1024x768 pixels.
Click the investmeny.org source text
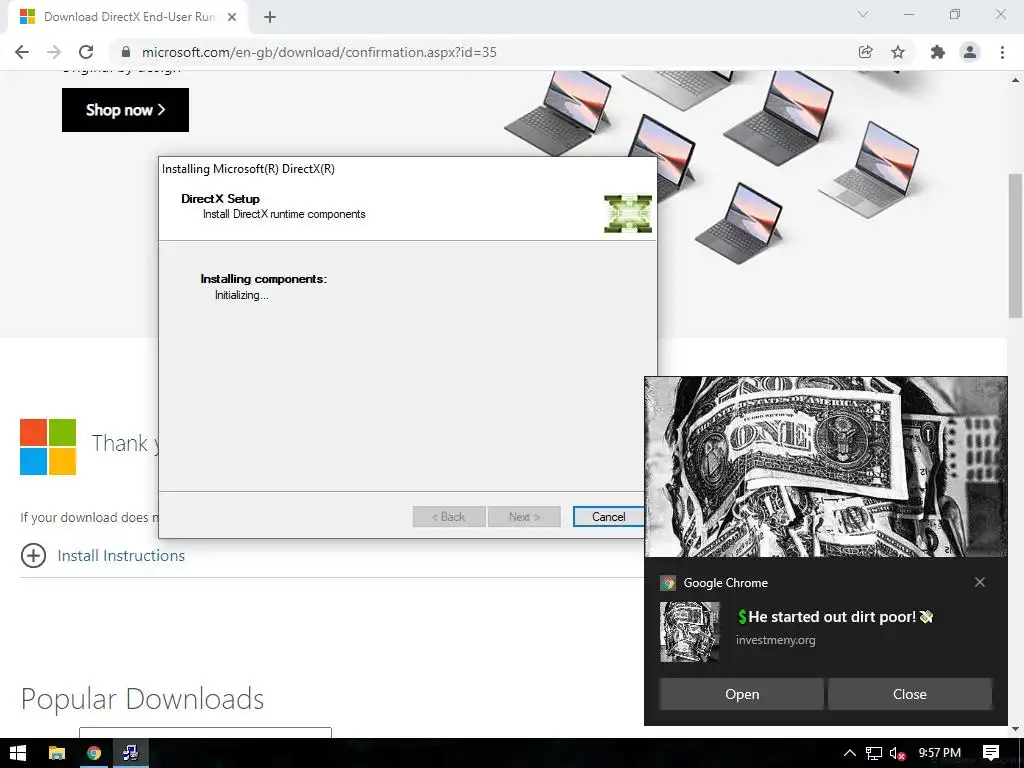pos(775,640)
